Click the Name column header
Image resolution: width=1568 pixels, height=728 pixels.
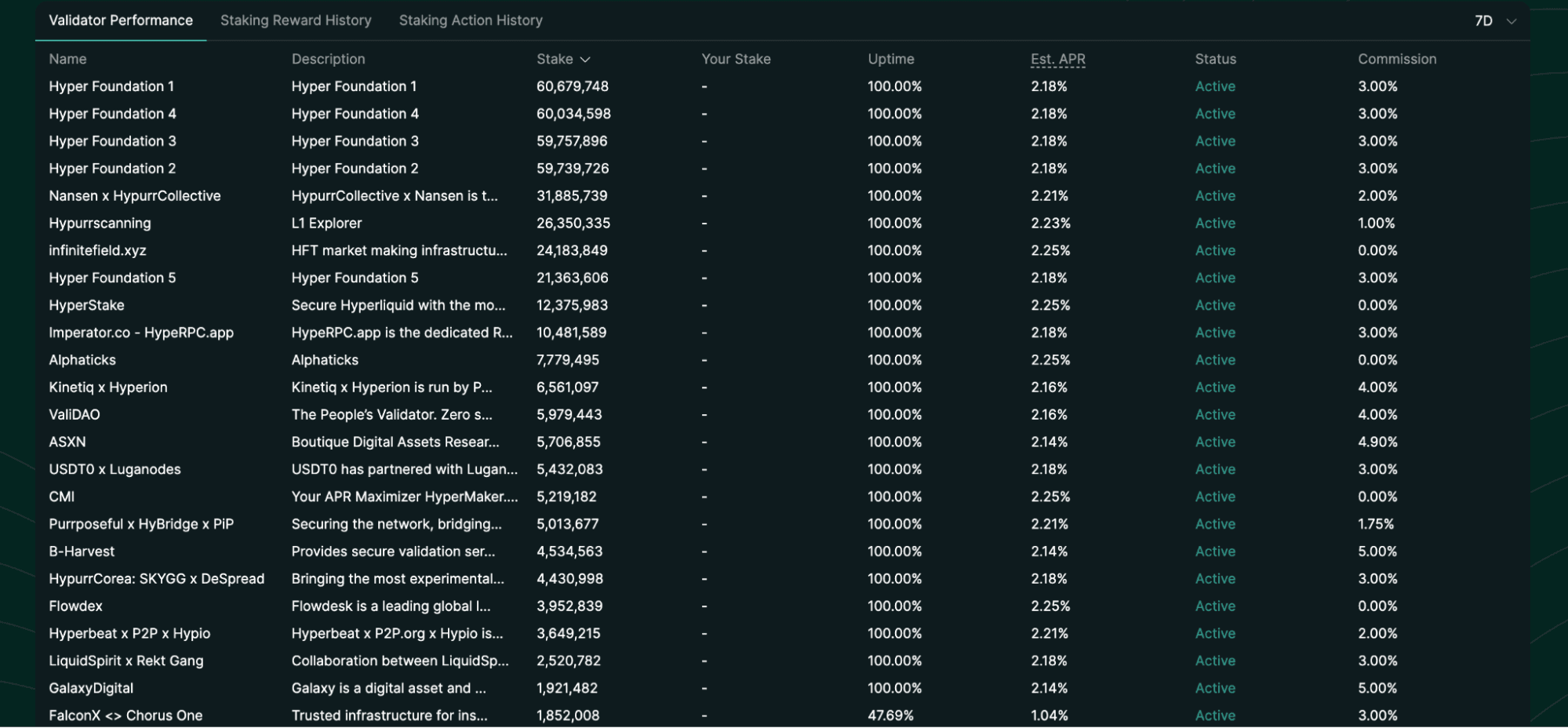[67, 59]
